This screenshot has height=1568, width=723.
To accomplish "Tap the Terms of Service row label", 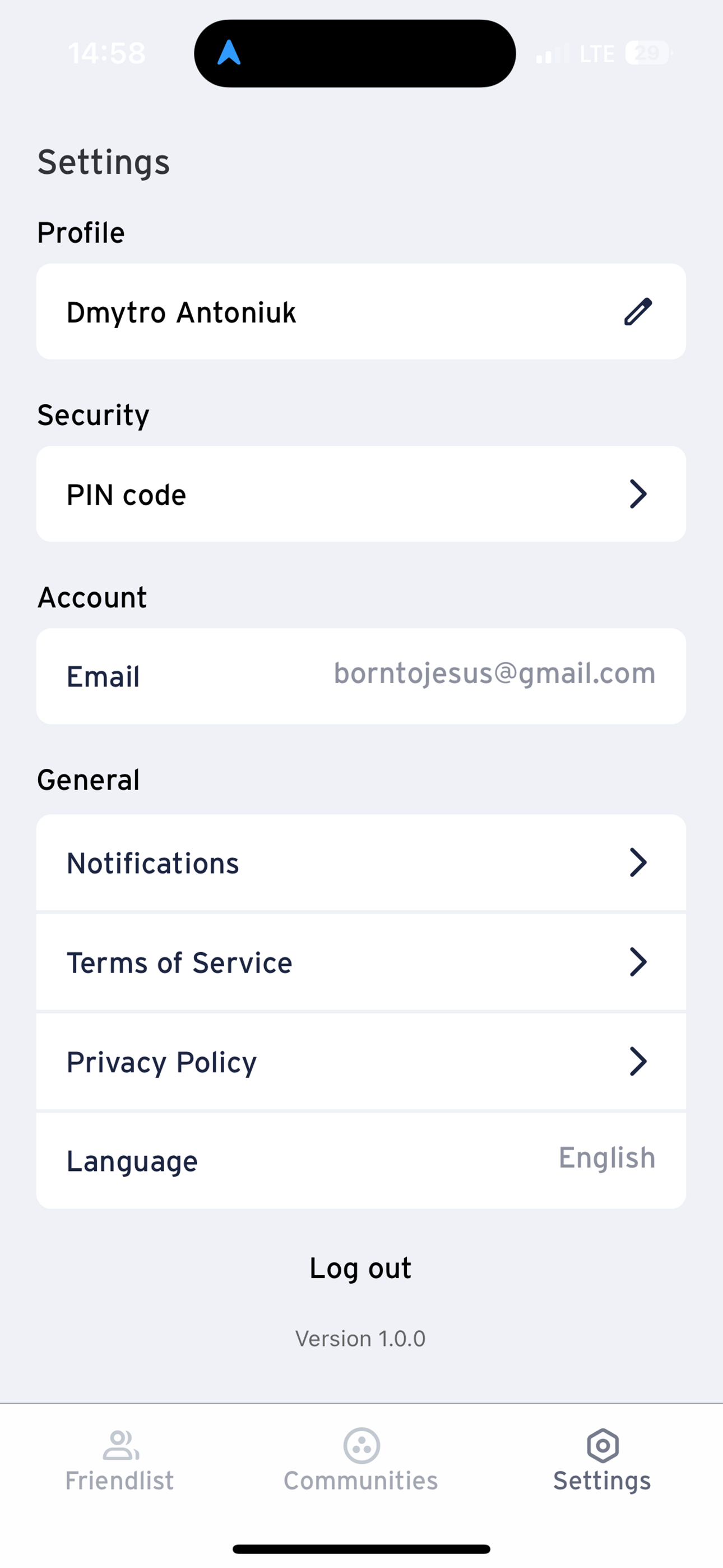I will coord(179,963).
